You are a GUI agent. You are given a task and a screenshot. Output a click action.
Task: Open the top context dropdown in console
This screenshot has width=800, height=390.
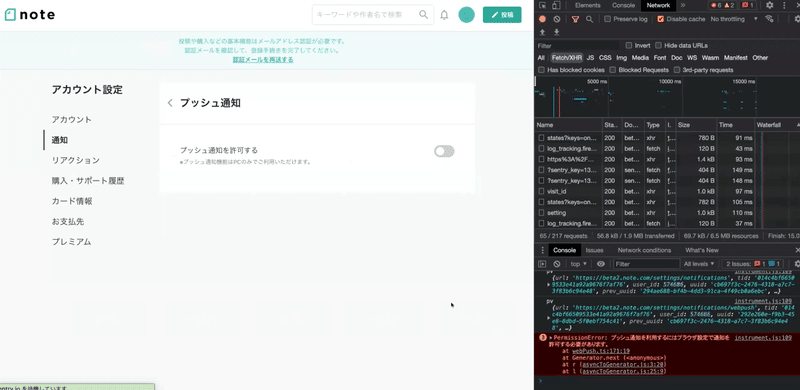point(578,264)
